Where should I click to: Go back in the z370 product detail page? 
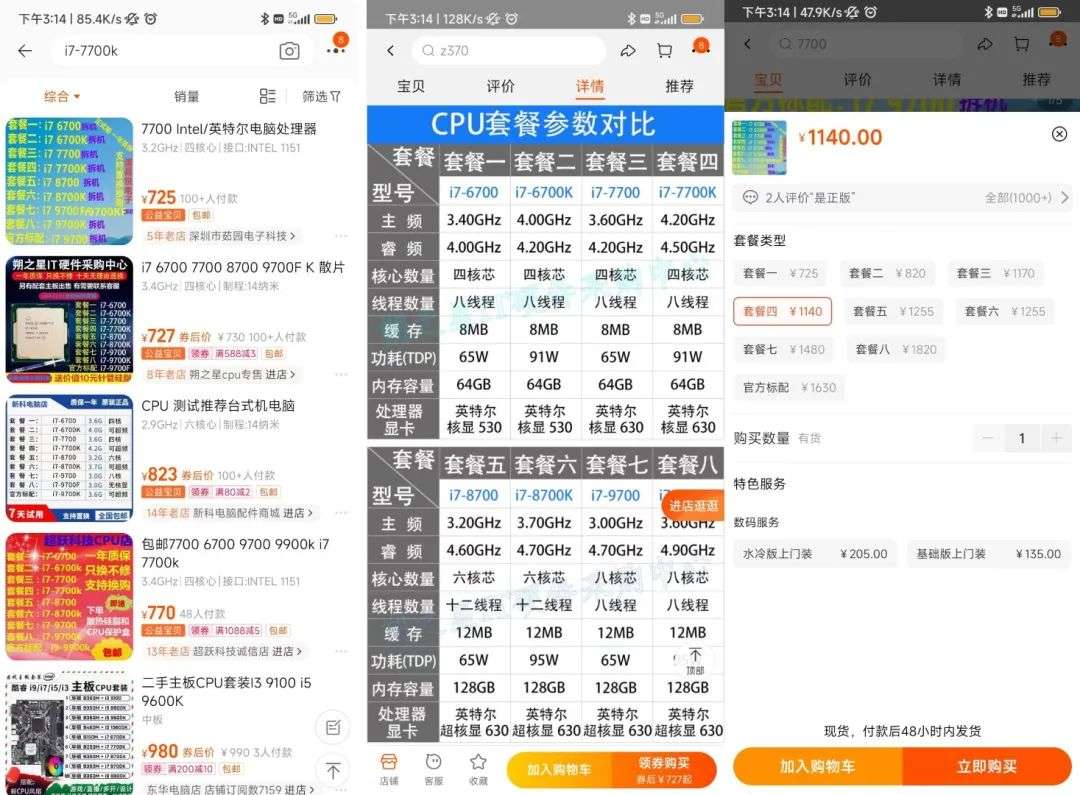coord(391,50)
